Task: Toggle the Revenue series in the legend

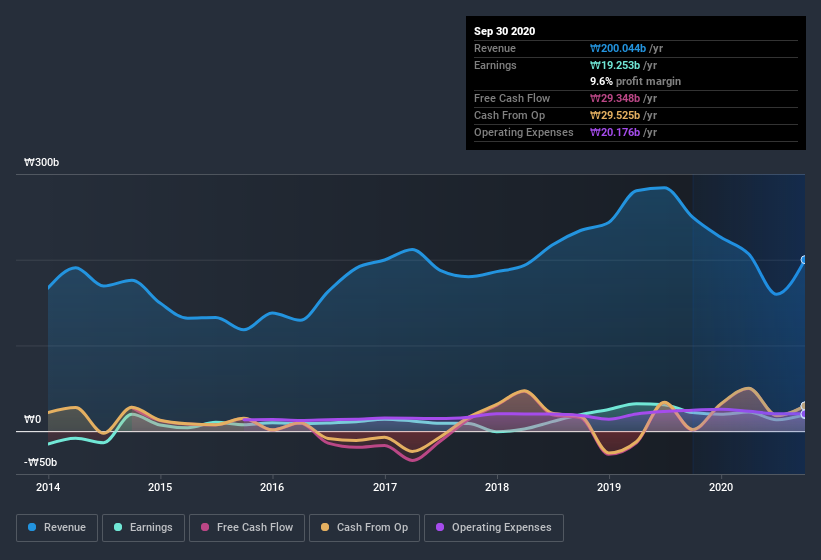Action: [x=56, y=527]
